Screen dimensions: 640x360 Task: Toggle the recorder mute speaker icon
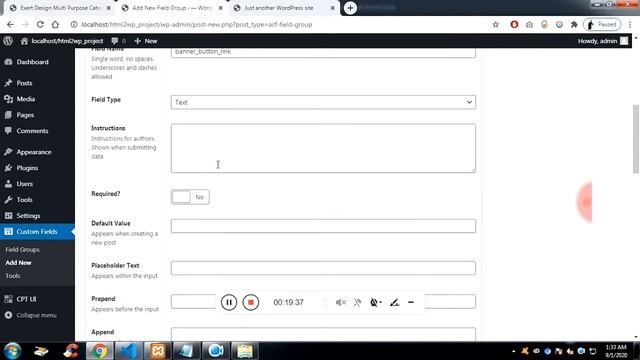(x=341, y=302)
